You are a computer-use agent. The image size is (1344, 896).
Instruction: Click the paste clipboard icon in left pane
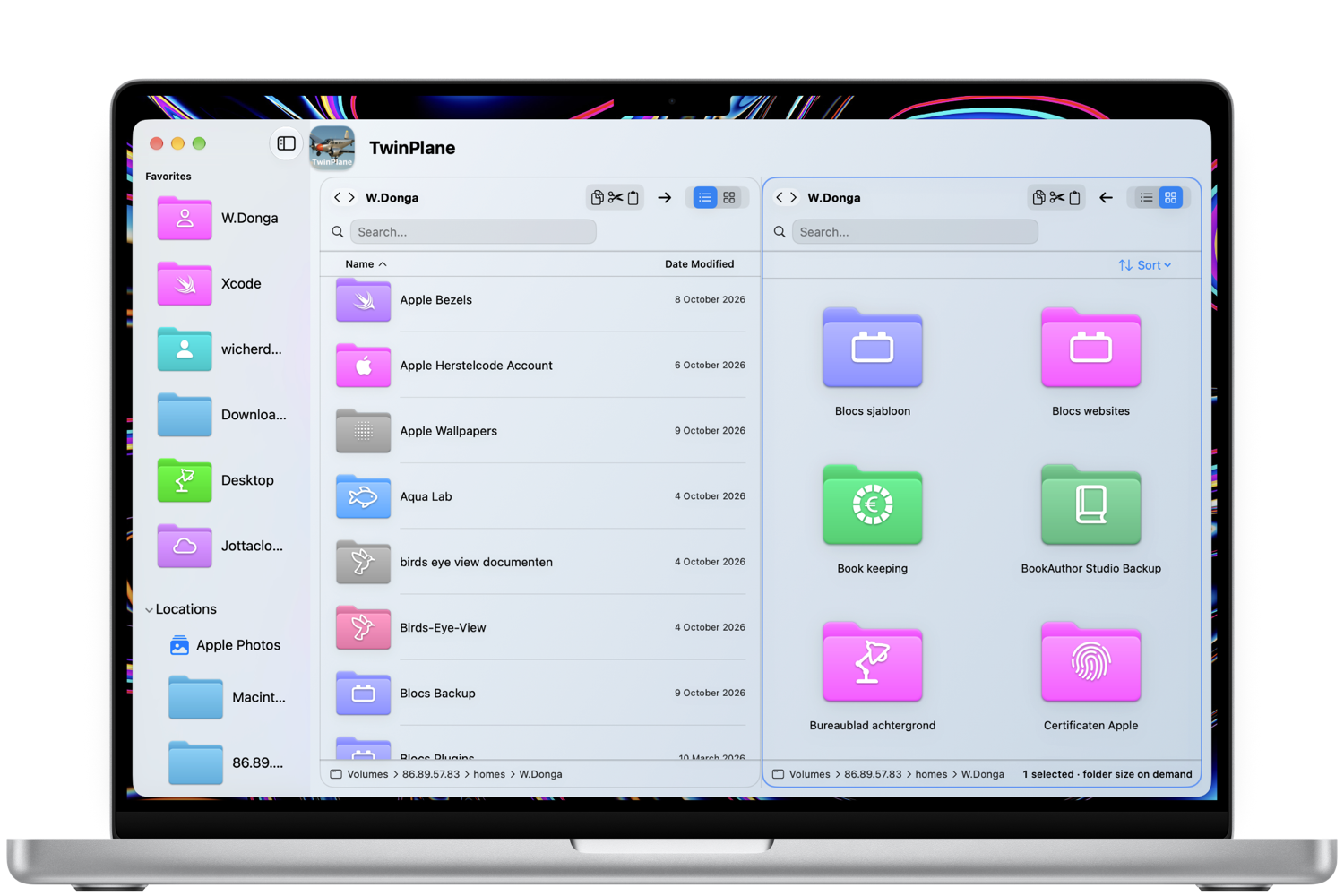[x=633, y=198]
